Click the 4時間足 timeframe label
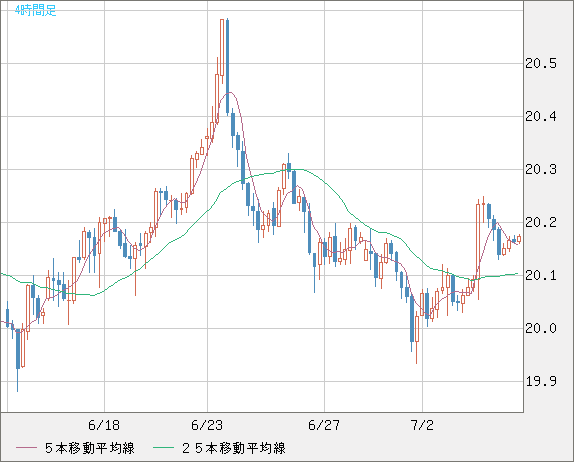Viewport: 574px width, 462px height. click(36, 10)
